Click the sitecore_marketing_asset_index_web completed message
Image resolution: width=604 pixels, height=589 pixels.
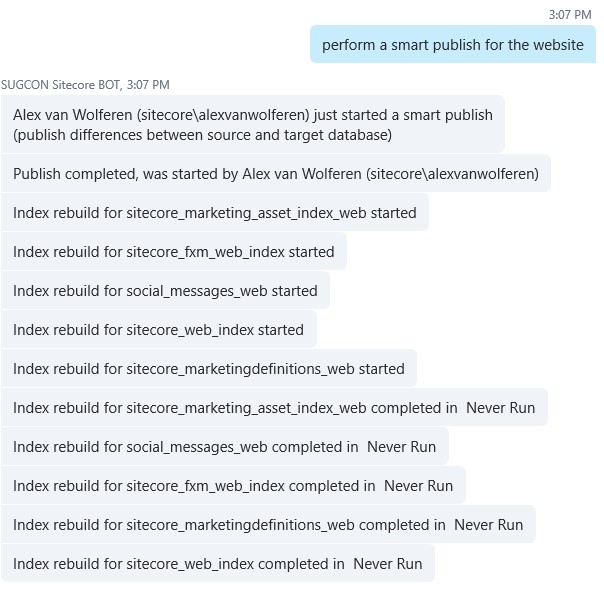[274, 408]
